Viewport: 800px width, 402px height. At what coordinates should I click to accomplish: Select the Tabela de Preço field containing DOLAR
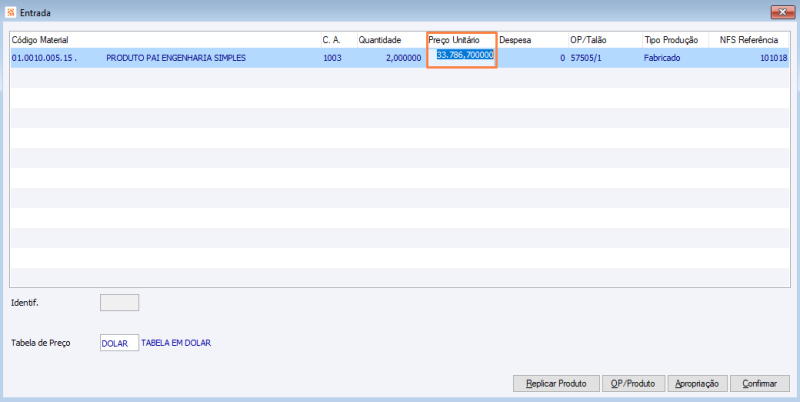[119, 343]
